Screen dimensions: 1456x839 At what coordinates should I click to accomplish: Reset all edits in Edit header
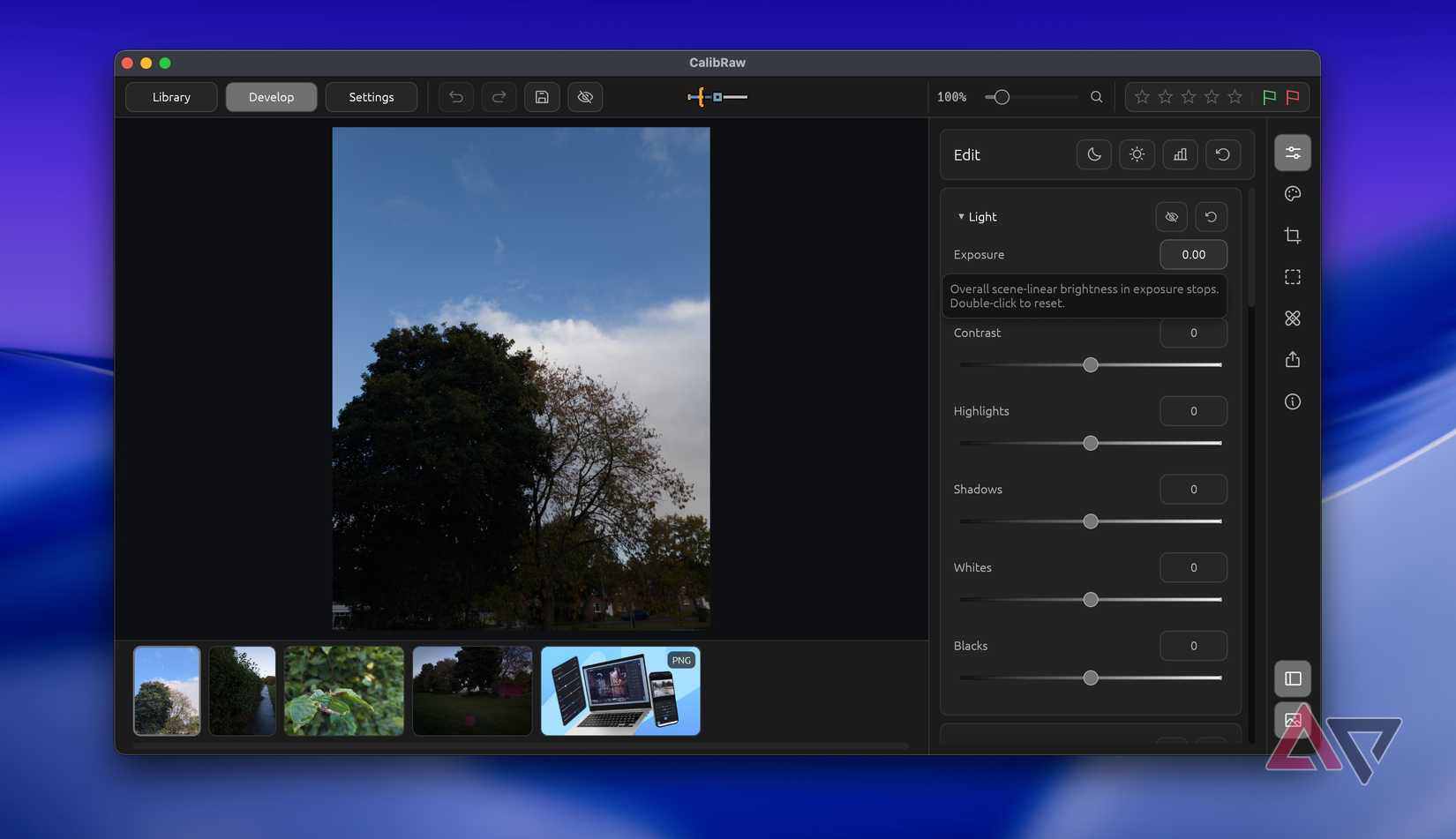[1223, 154]
